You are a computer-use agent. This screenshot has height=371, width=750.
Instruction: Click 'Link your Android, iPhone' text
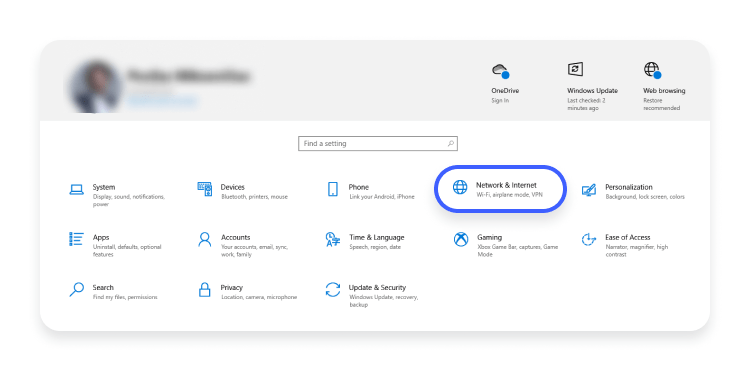[382, 196]
